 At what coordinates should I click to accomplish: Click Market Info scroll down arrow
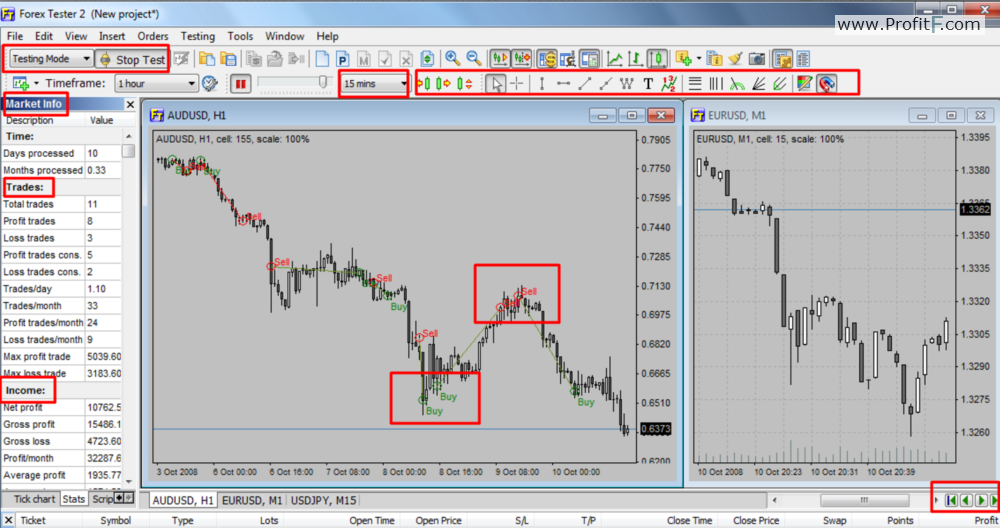(x=129, y=482)
